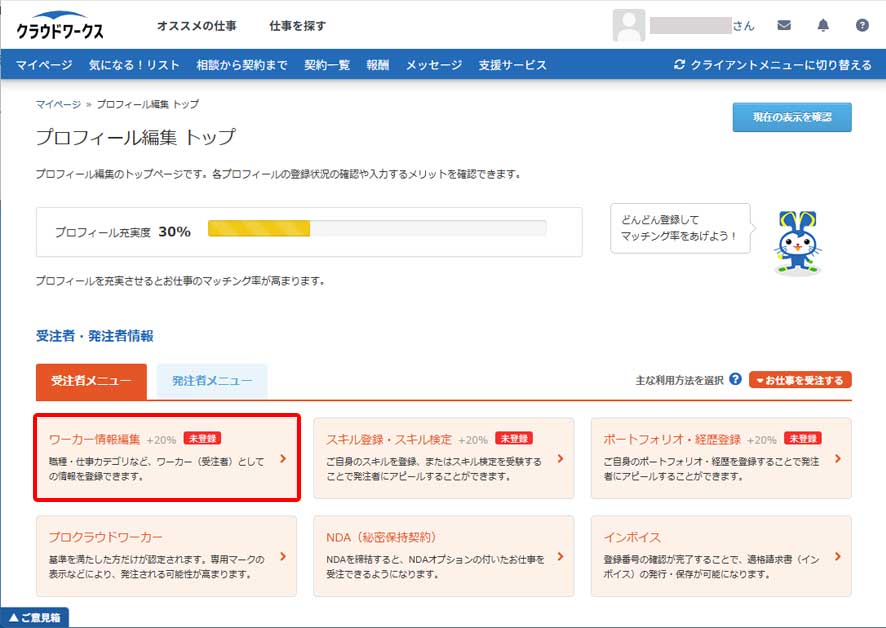Click help icon beside 主な利用方法を選択
Viewport: 886px width, 628px height.
[x=735, y=380]
